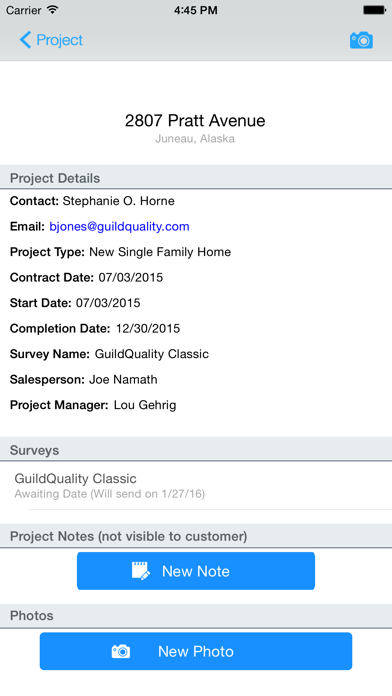Image resolution: width=392 pixels, height=696 pixels.
Task: Tap the camera icon in navigation bar
Action: click(361, 40)
